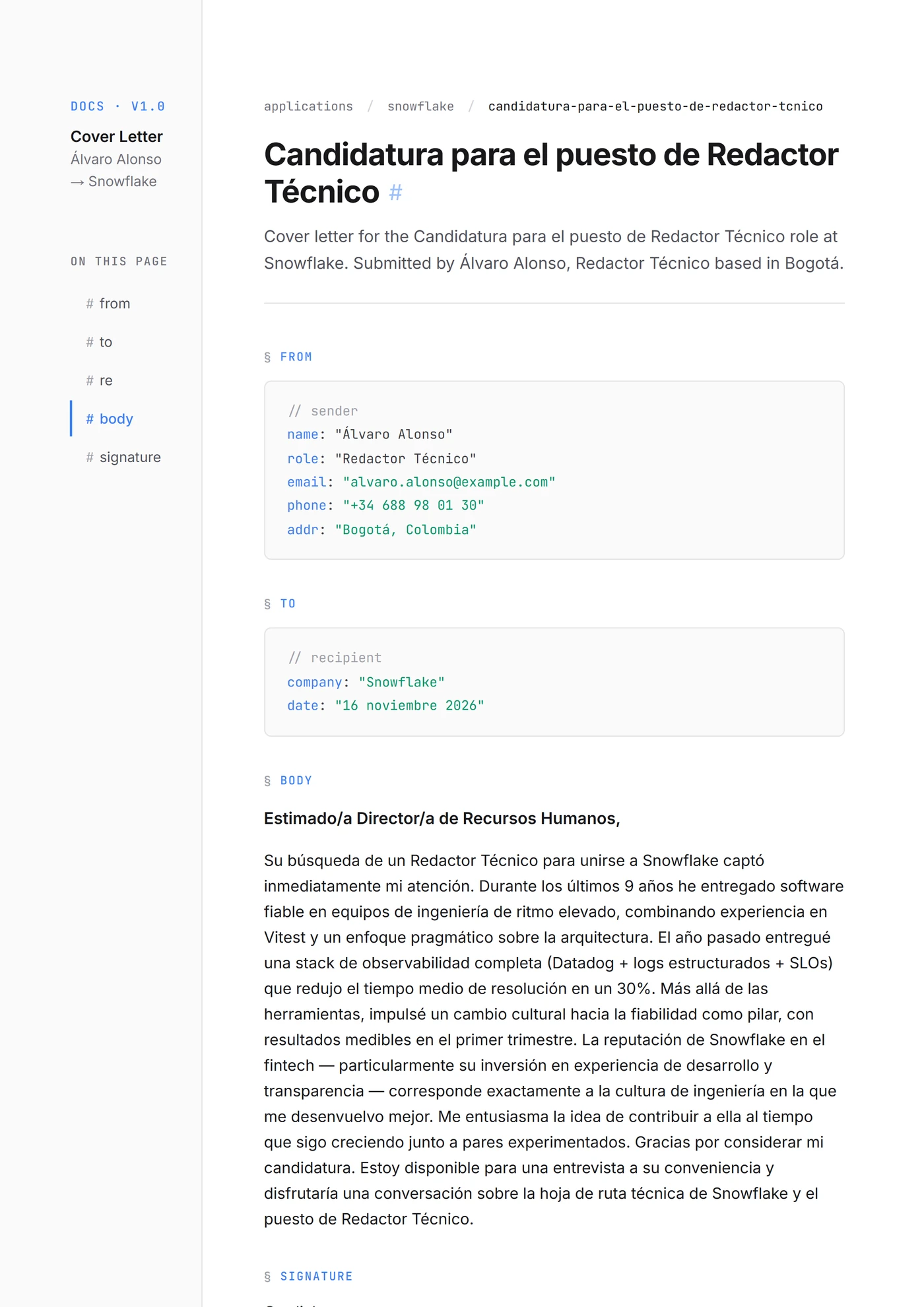Open 'snowflake' breadcrumb

(x=420, y=106)
